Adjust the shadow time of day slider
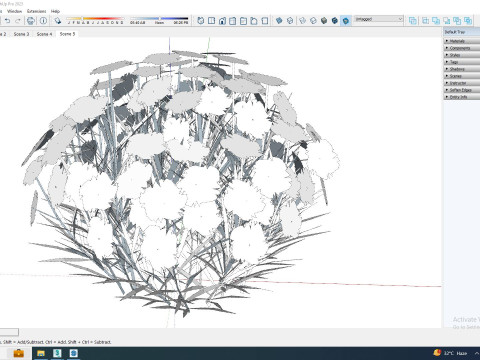480x360 pixels. [x=159, y=19]
